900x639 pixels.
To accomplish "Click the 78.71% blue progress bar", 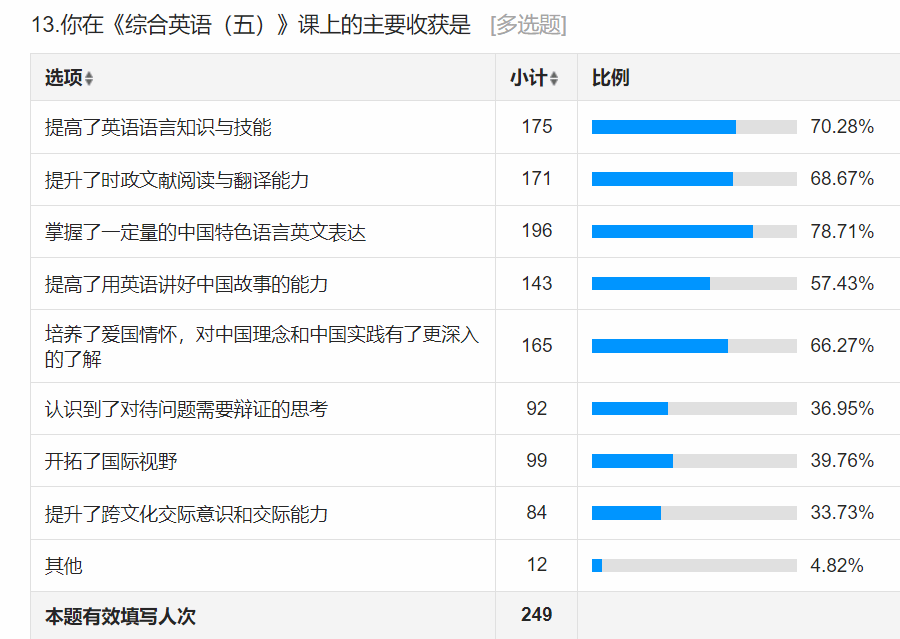I will point(672,232).
